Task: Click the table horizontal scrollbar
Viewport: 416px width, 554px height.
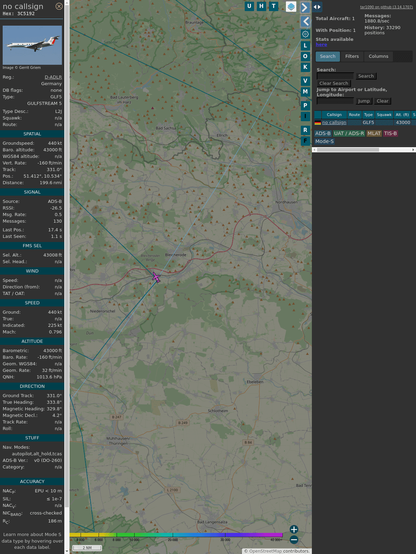Action: [x=364, y=150]
